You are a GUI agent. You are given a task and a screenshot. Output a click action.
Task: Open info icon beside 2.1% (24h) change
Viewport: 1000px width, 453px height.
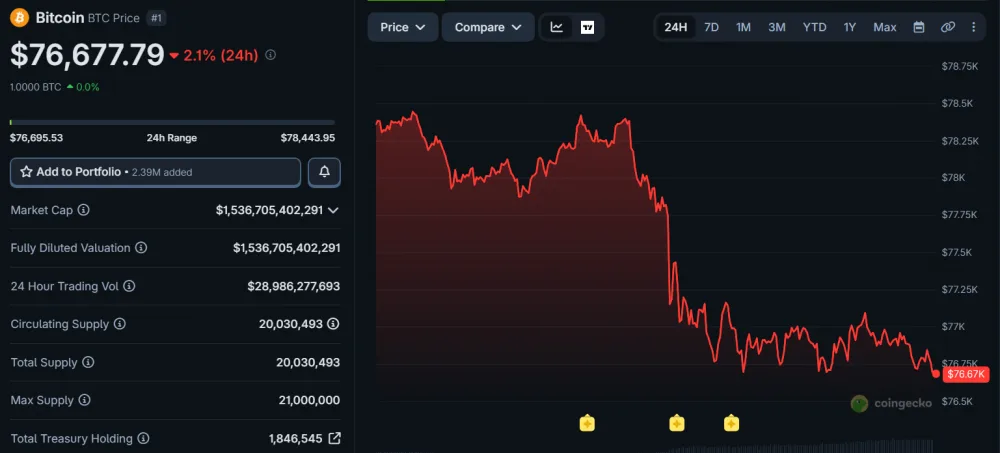click(x=270, y=56)
